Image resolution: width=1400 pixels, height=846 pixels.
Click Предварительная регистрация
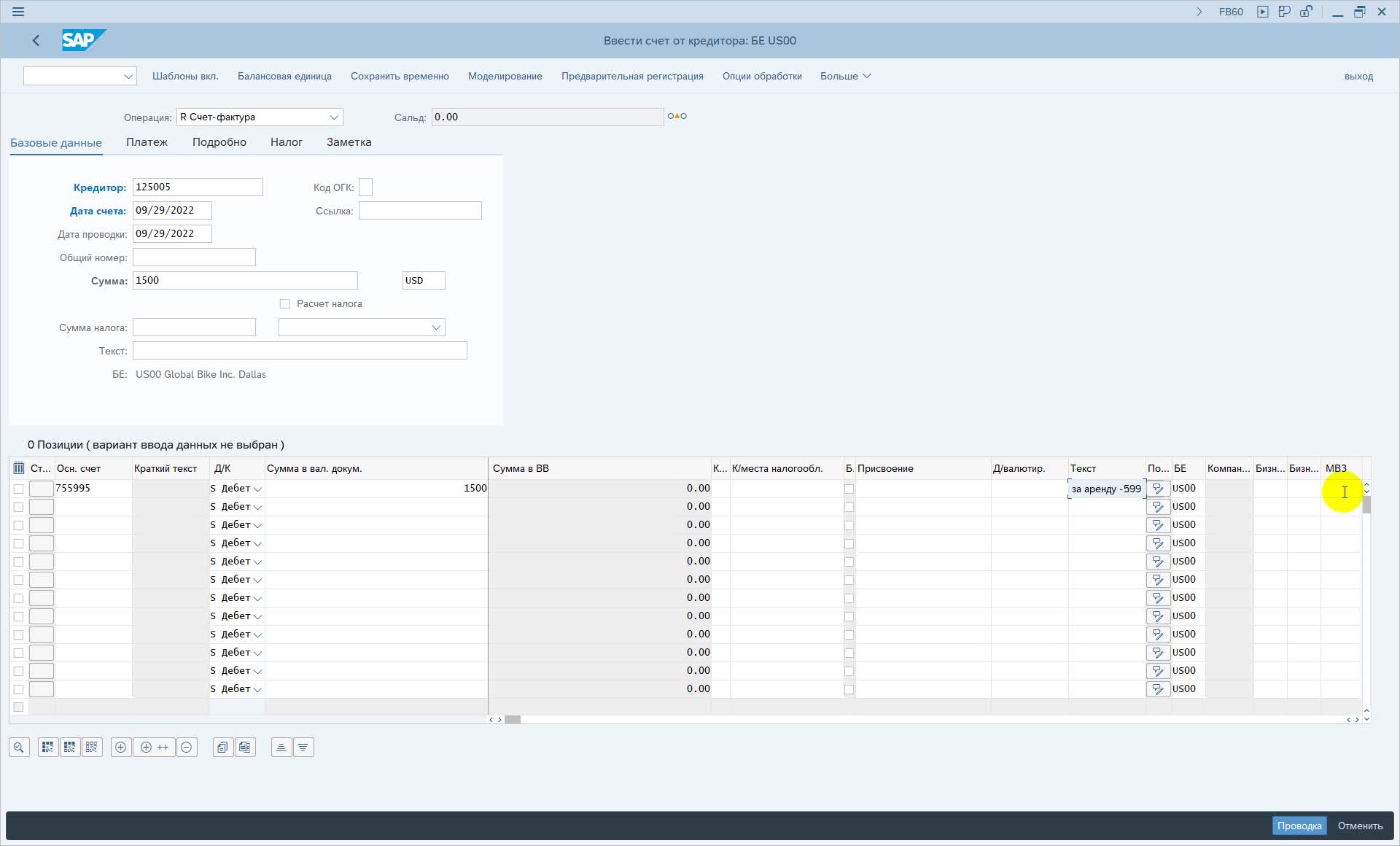tap(632, 76)
